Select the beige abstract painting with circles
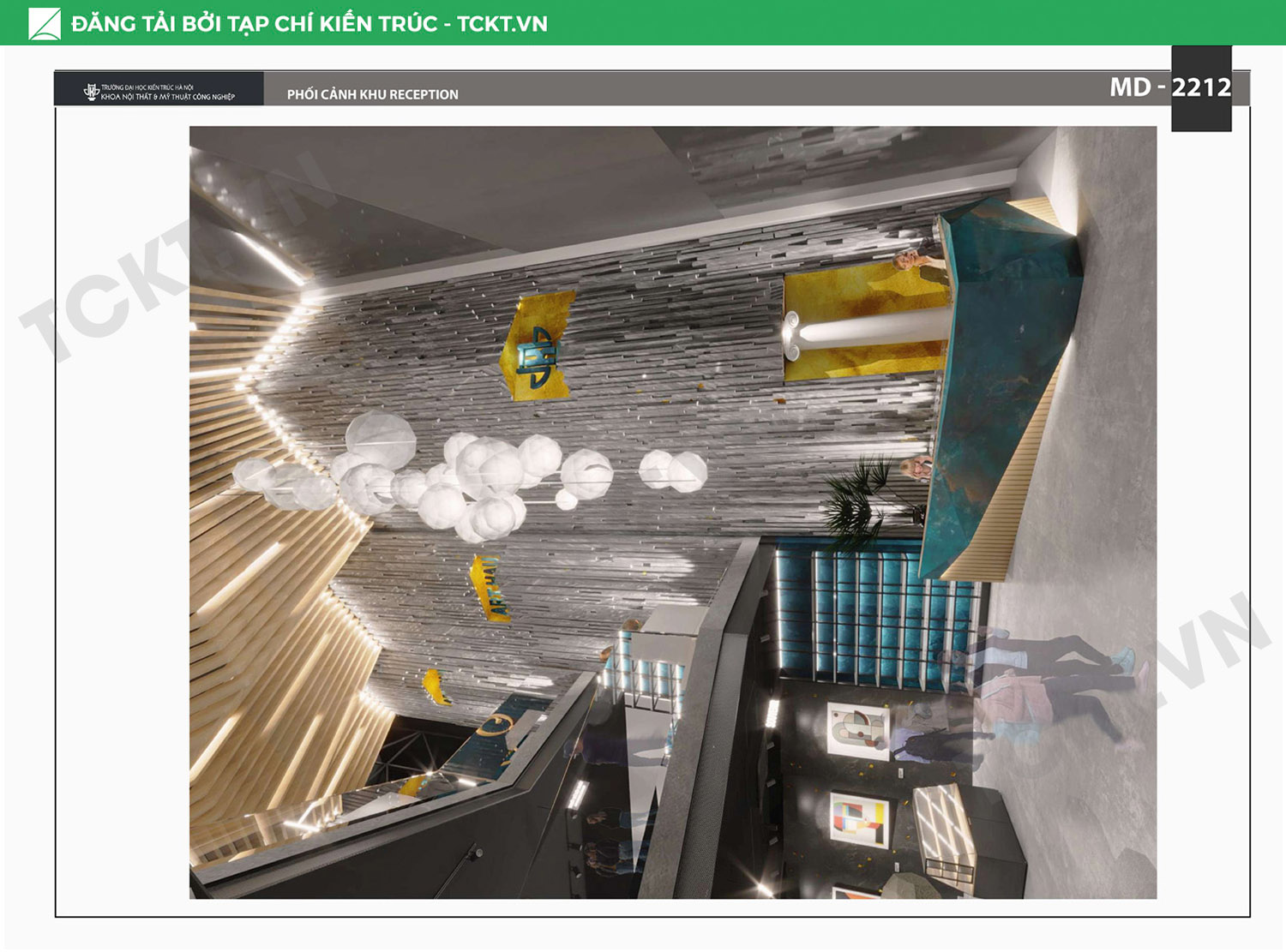The image size is (1286, 952). point(857,730)
